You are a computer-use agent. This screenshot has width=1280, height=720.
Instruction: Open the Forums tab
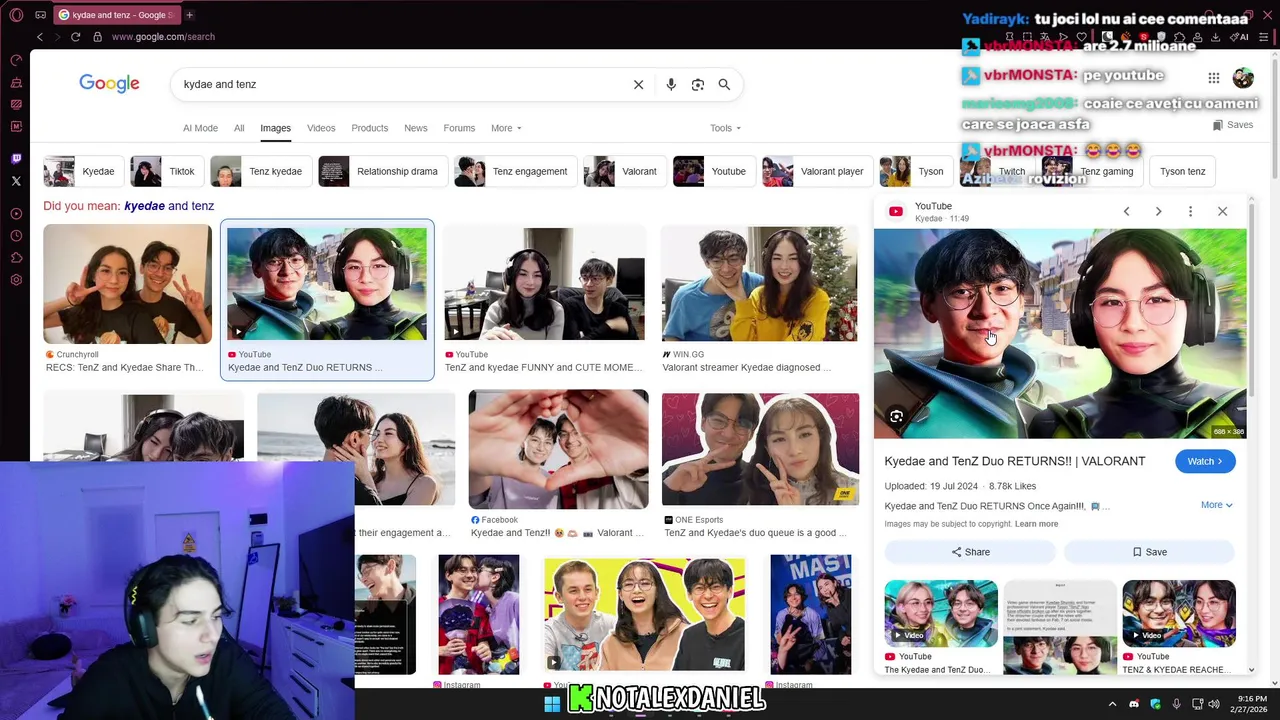pos(459,128)
